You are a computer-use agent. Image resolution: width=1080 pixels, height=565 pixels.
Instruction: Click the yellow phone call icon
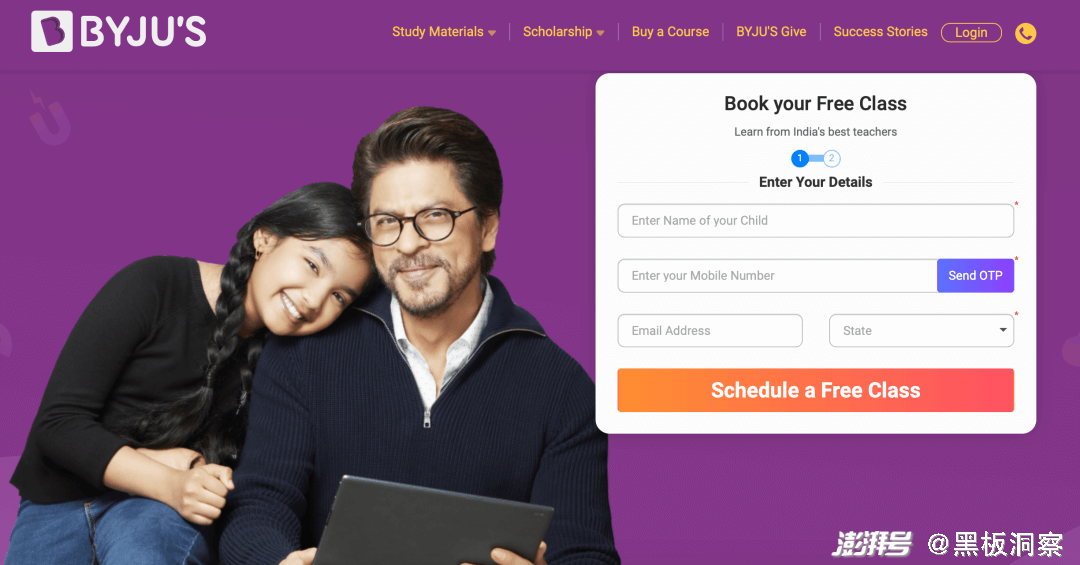(1025, 33)
